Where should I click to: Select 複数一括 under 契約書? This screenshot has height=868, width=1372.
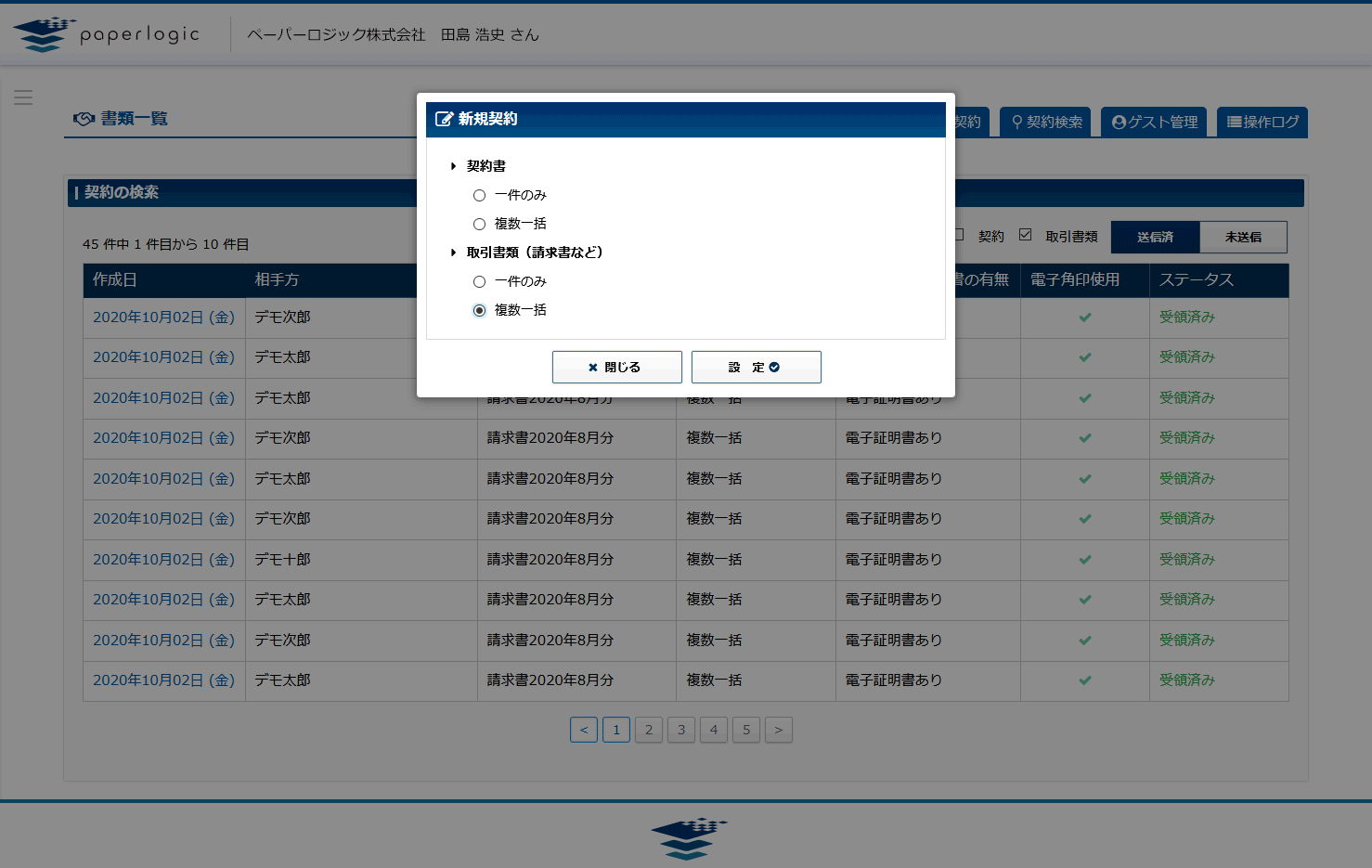[479, 224]
